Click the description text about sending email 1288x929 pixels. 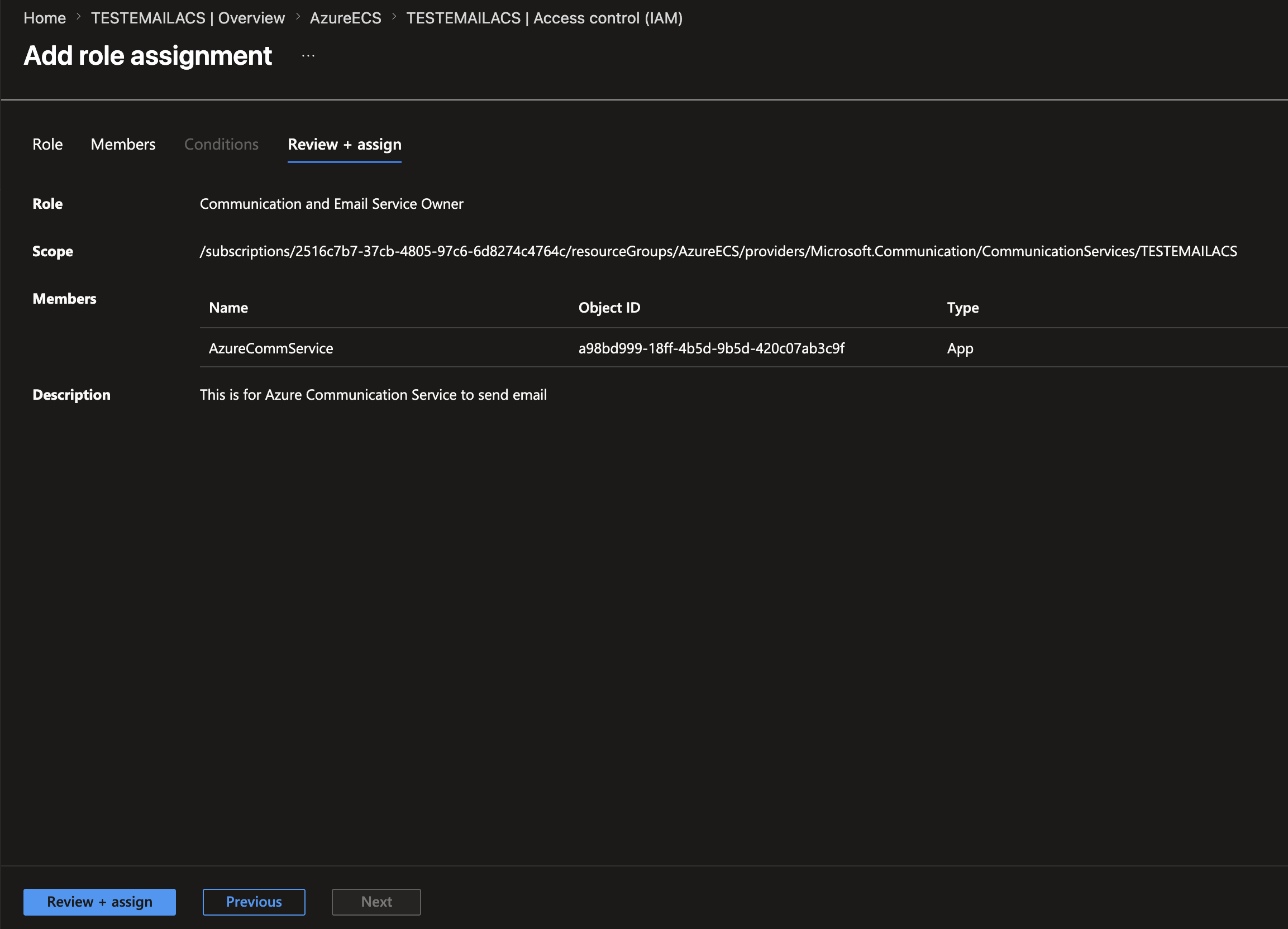coord(373,395)
